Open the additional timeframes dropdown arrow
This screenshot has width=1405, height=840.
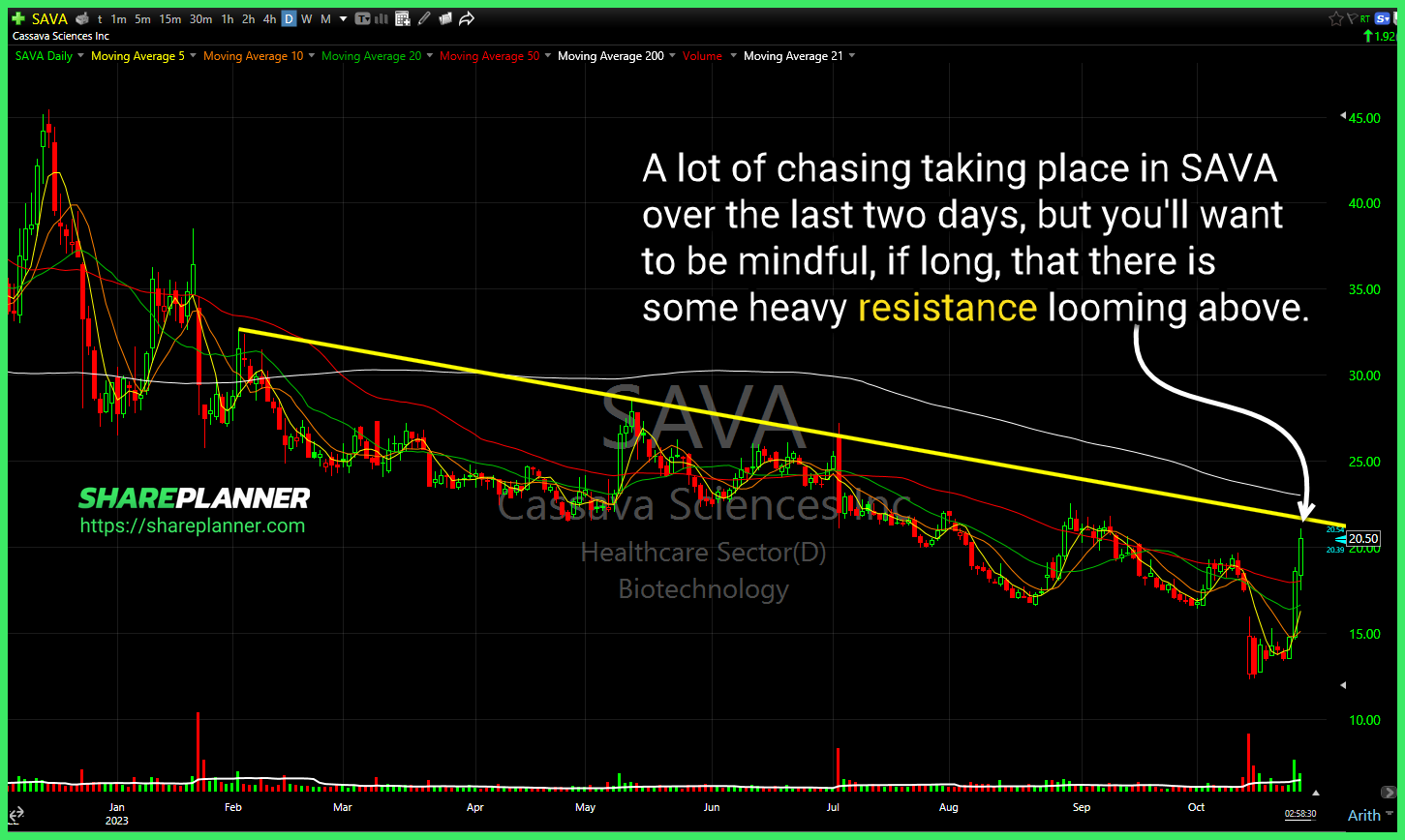tap(343, 18)
